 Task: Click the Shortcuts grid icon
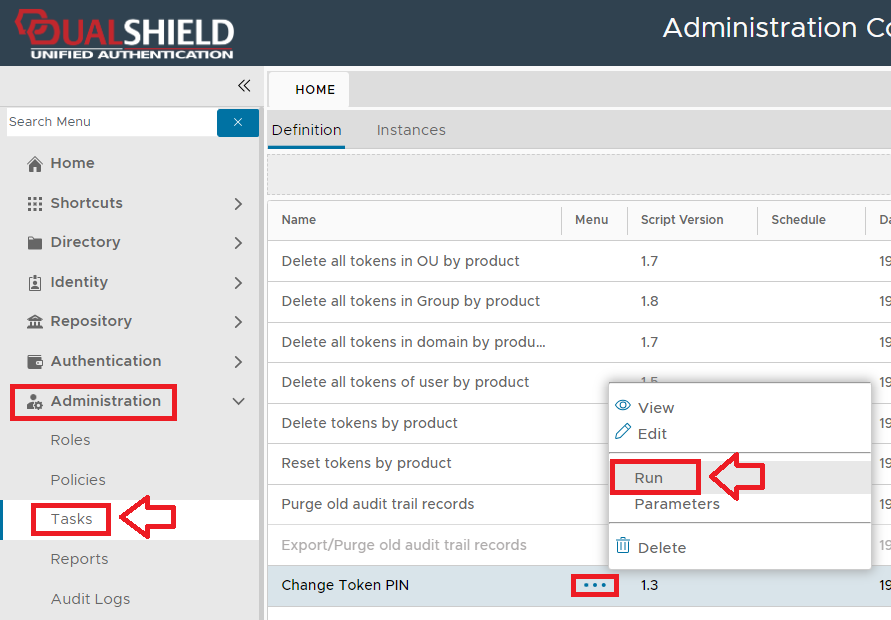35,203
